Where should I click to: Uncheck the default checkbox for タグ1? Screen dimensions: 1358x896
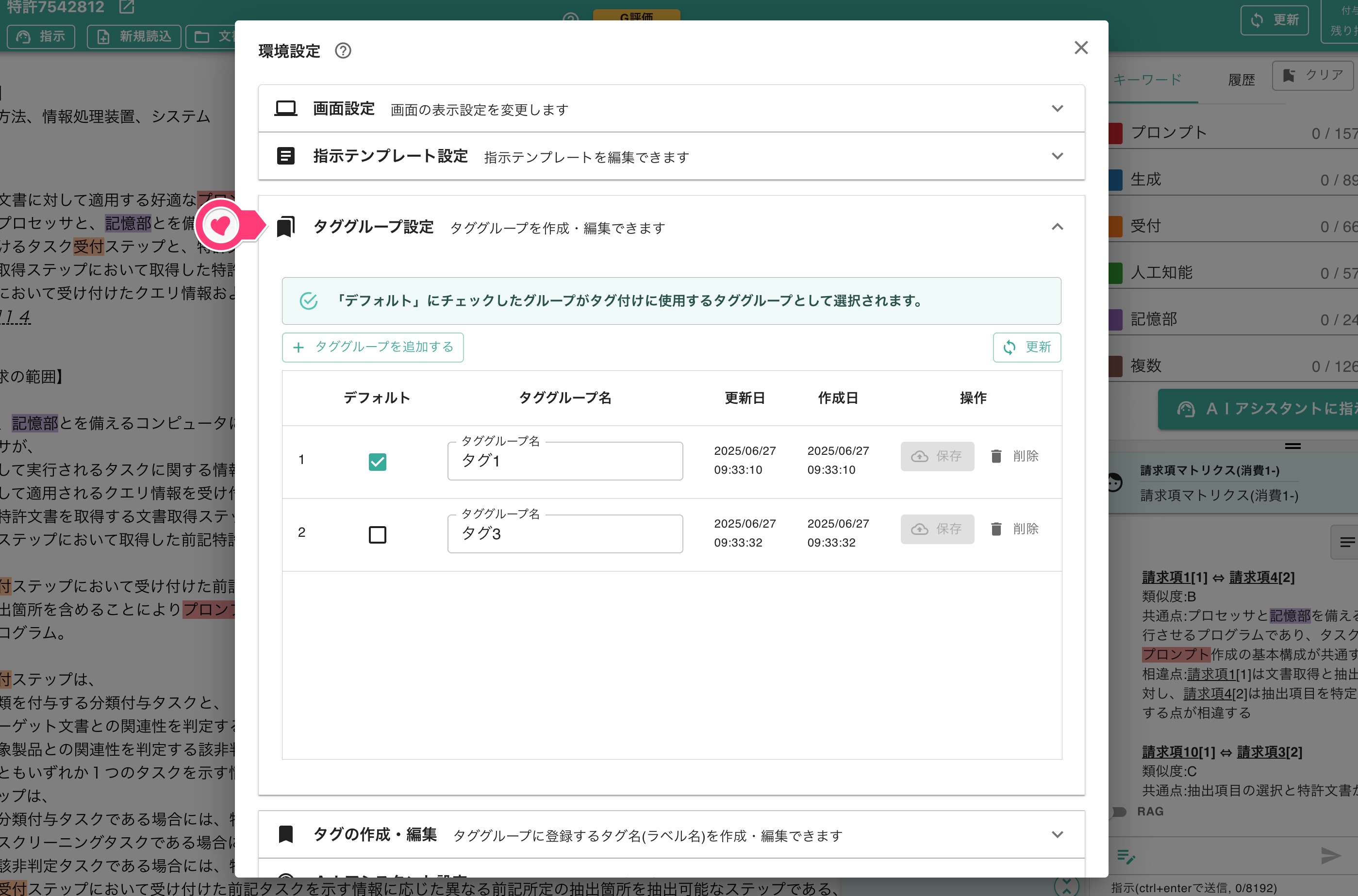[377, 461]
